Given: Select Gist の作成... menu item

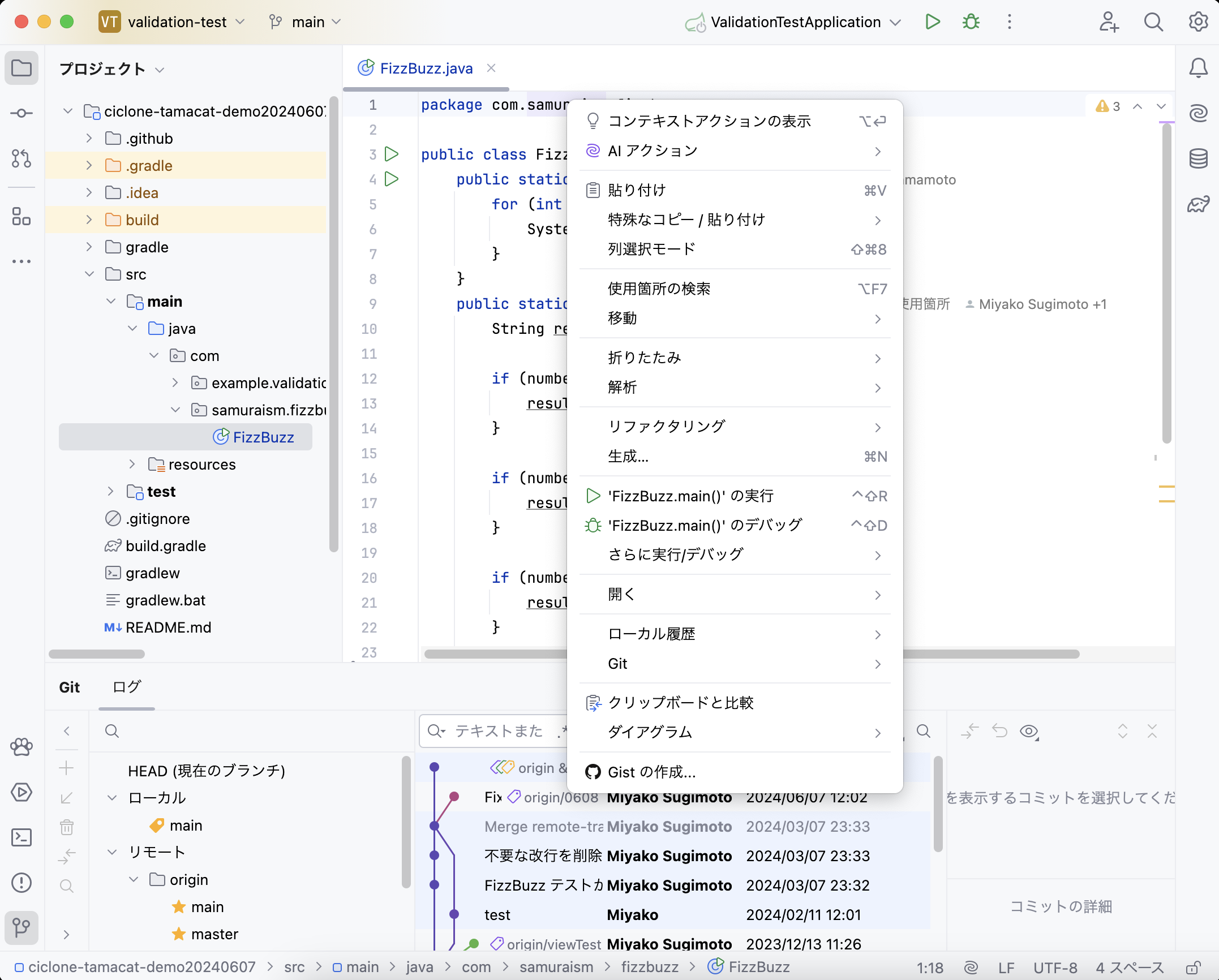Looking at the screenshot, I should [x=735, y=772].
